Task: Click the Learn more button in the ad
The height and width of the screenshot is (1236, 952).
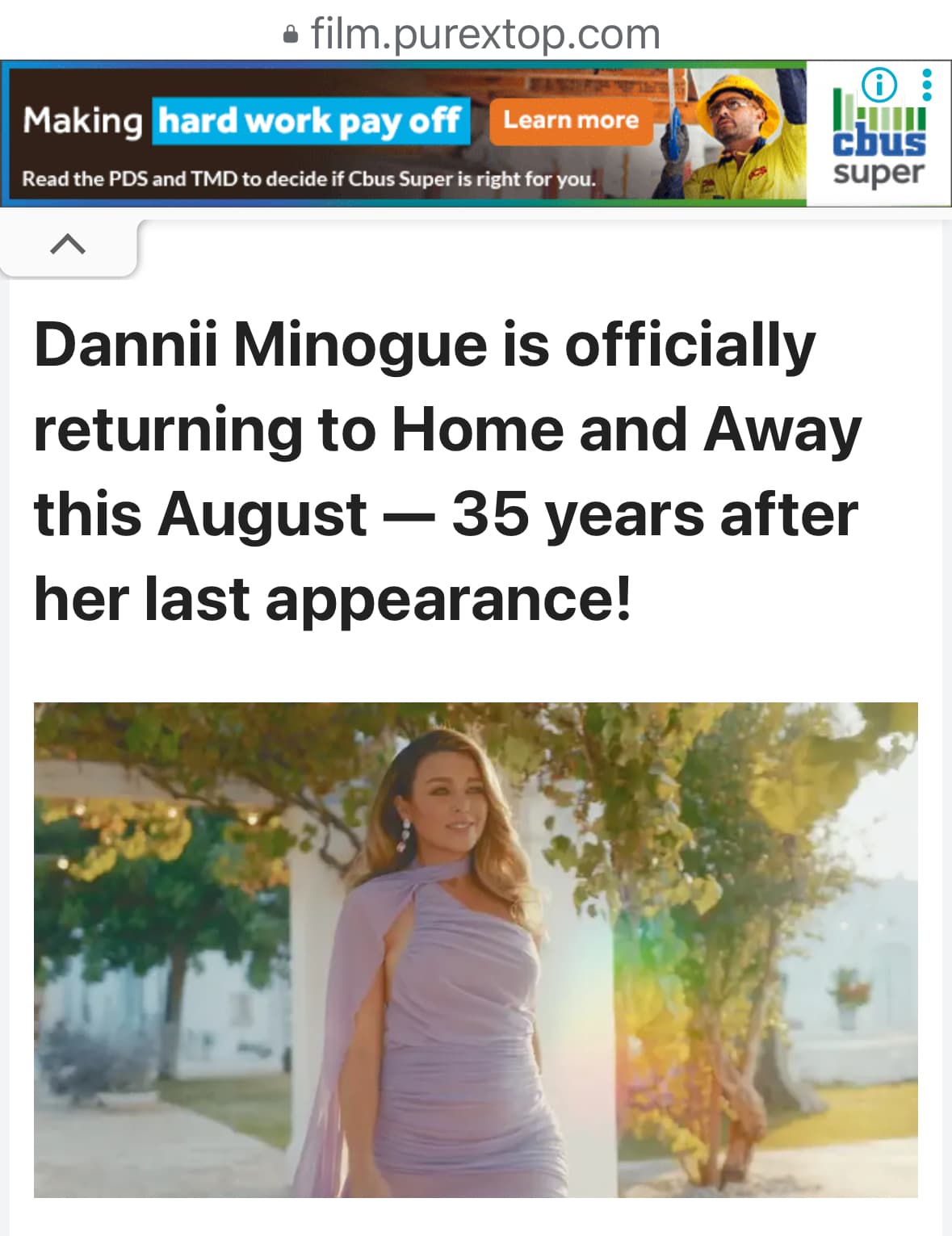Action: [571, 120]
